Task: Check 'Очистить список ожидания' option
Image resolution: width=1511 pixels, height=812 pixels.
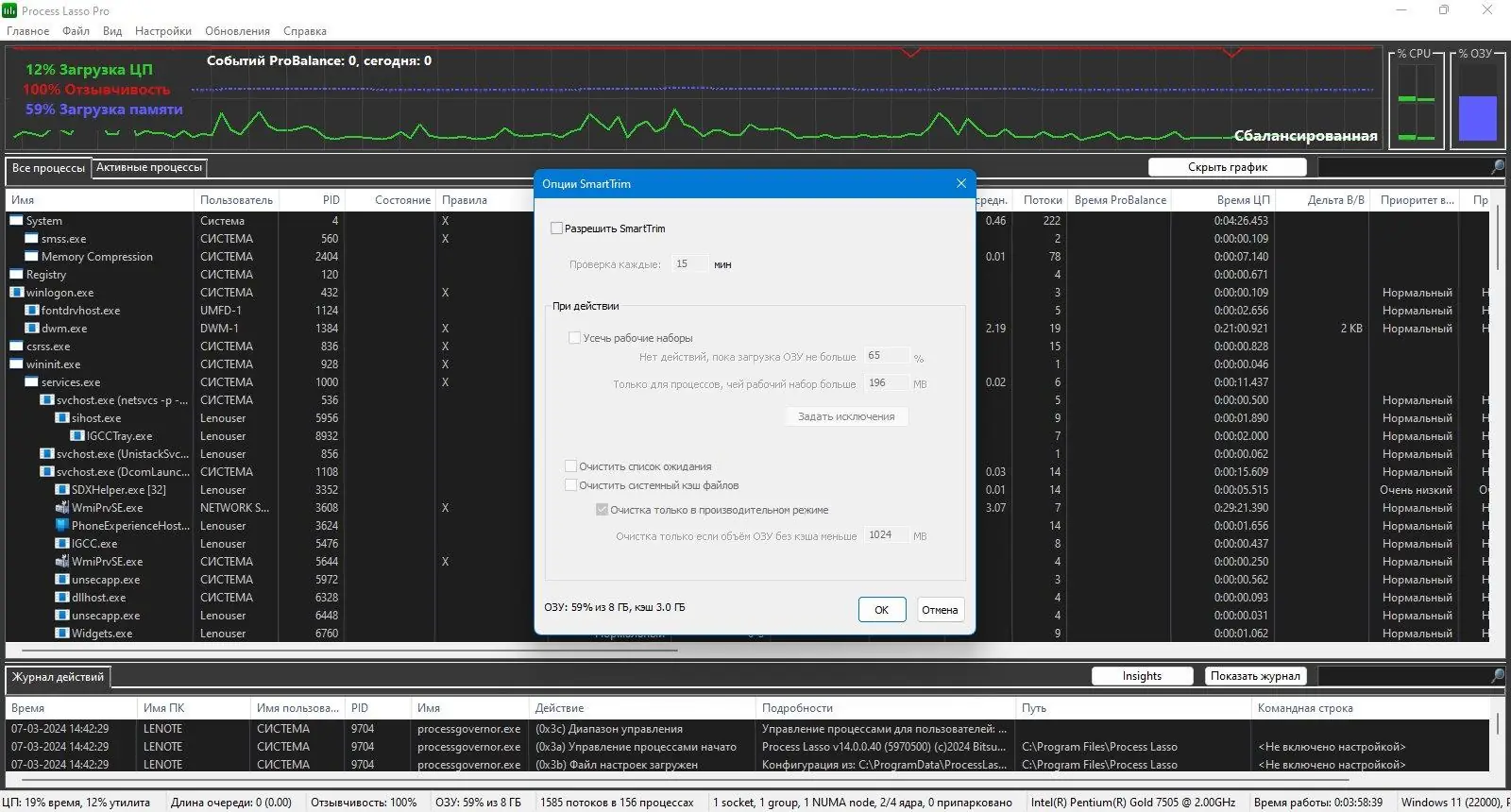Action: 570,466
